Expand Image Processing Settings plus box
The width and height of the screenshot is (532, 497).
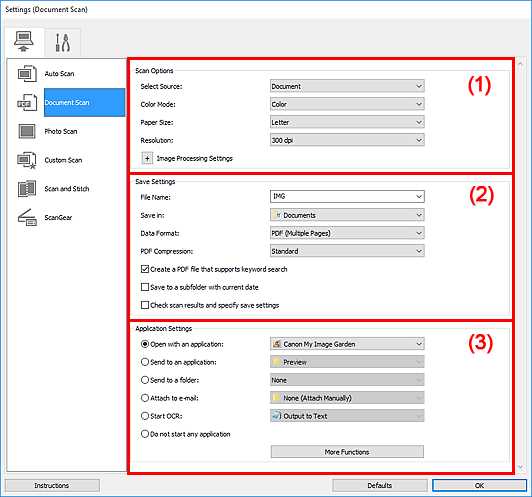147,158
